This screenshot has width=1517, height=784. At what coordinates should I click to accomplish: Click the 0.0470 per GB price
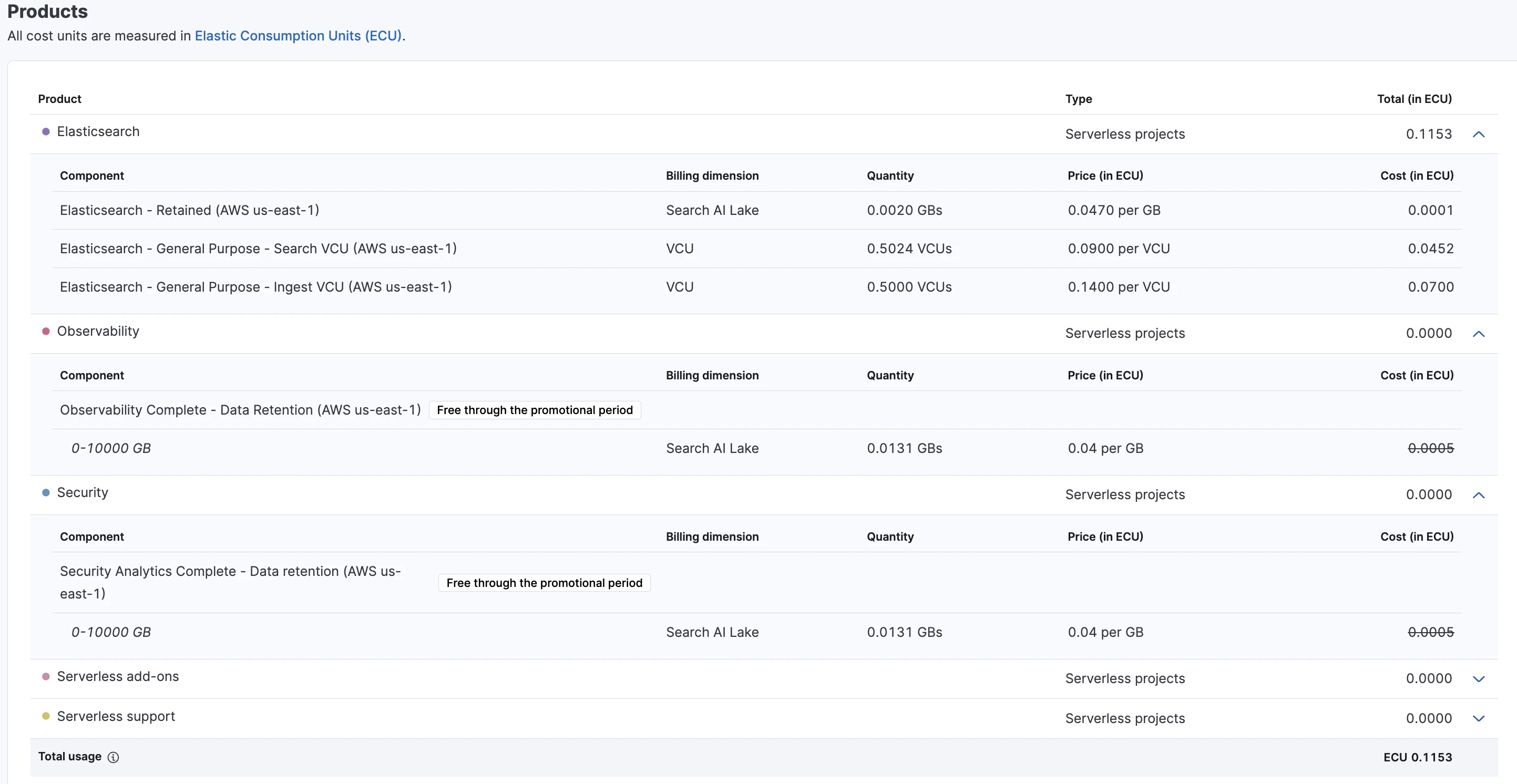(x=1114, y=210)
